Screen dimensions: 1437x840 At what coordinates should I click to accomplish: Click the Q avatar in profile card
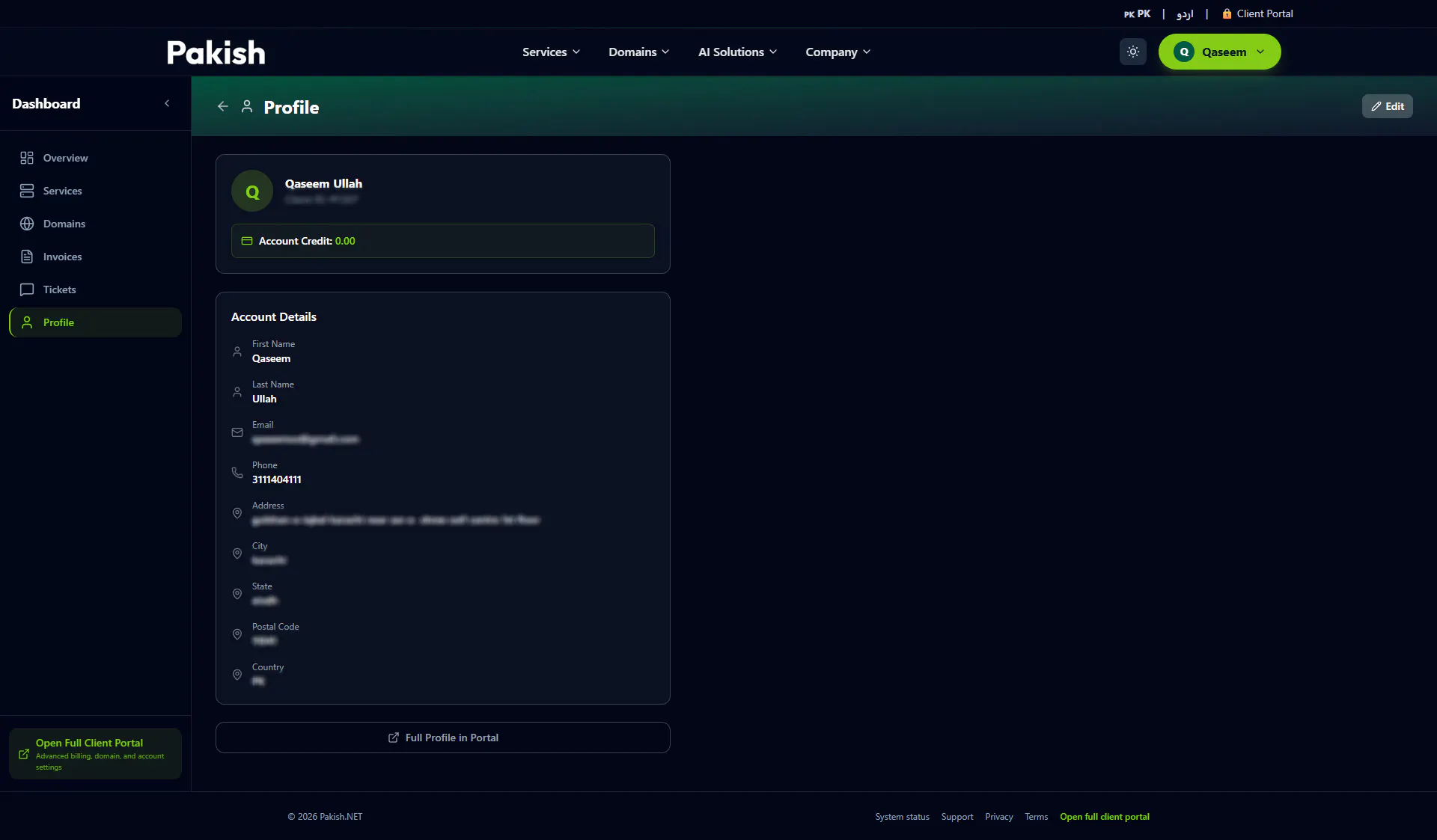(252, 191)
